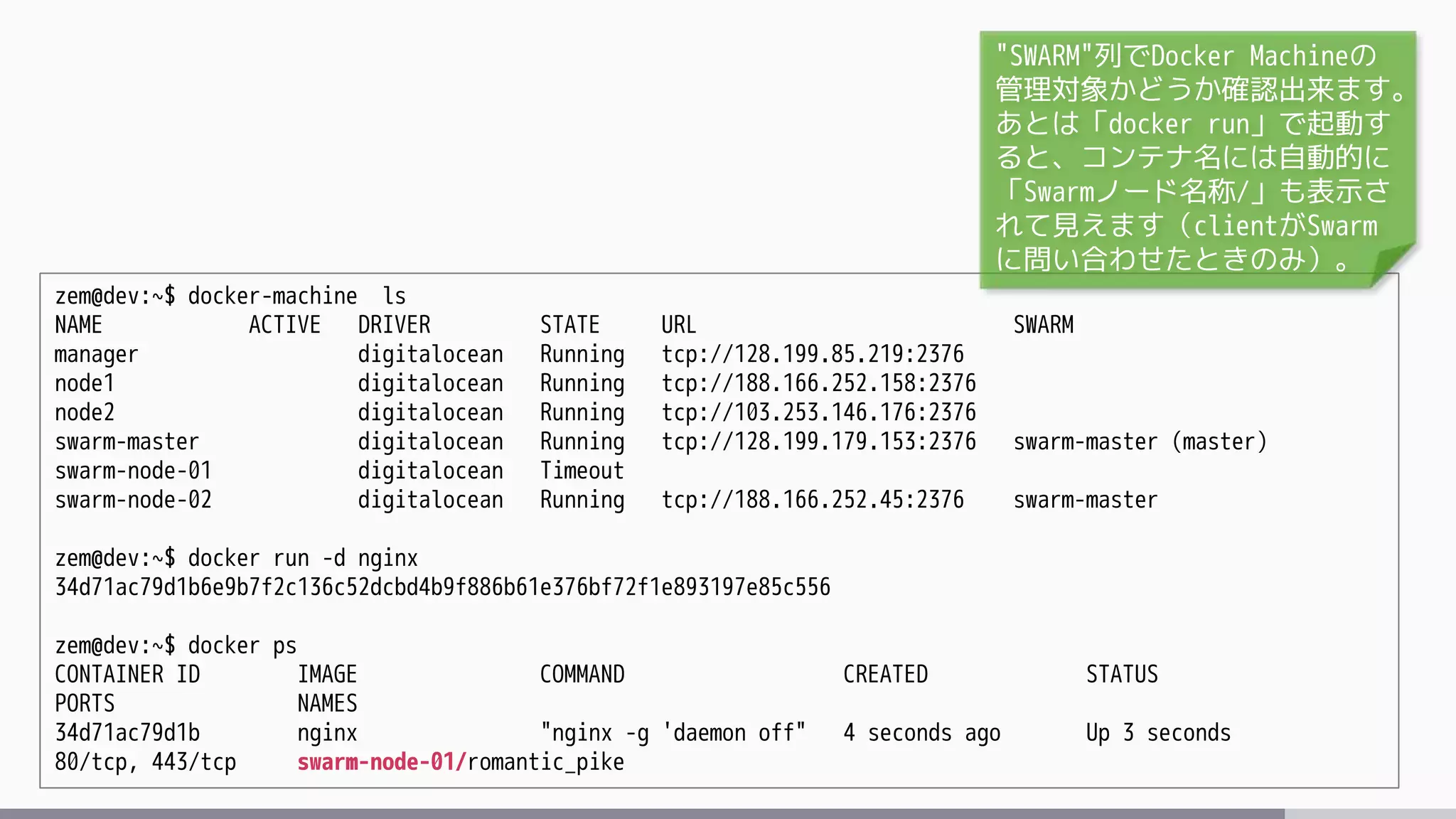The width and height of the screenshot is (1456, 819).
Task: Click 'Running' state in swarm-node-02 row
Action: 582,500
